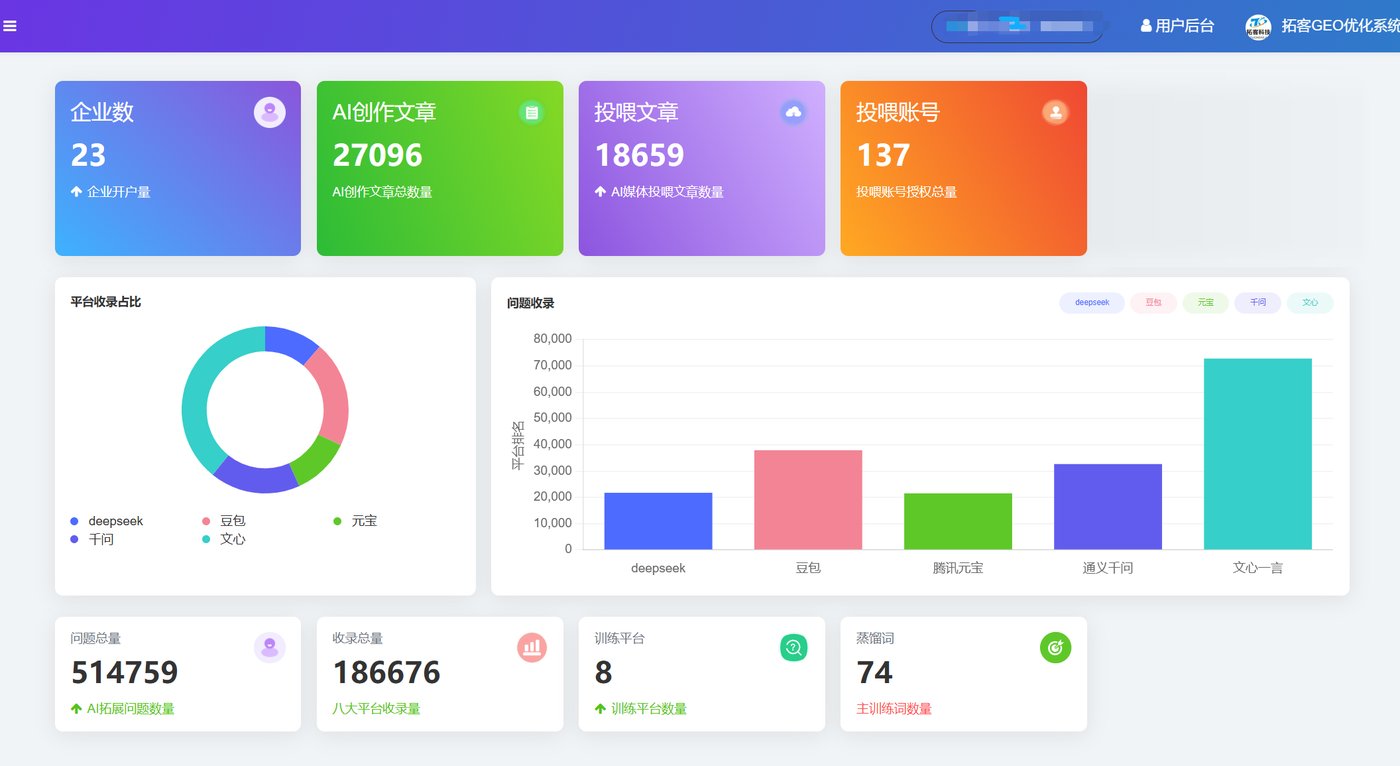The width and height of the screenshot is (1400, 766).
Task: Toggle 元宝 pill in bar chart legend
Action: (1206, 303)
